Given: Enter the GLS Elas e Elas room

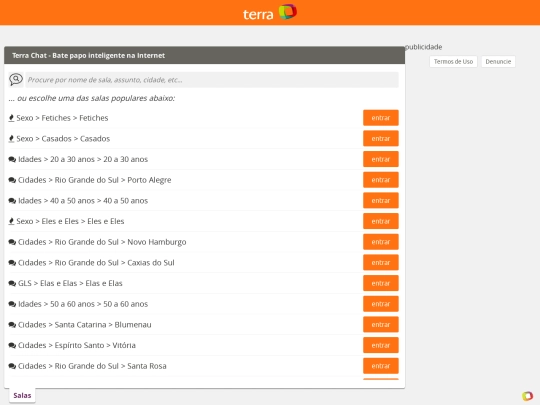Looking at the screenshot, I should point(381,283).
